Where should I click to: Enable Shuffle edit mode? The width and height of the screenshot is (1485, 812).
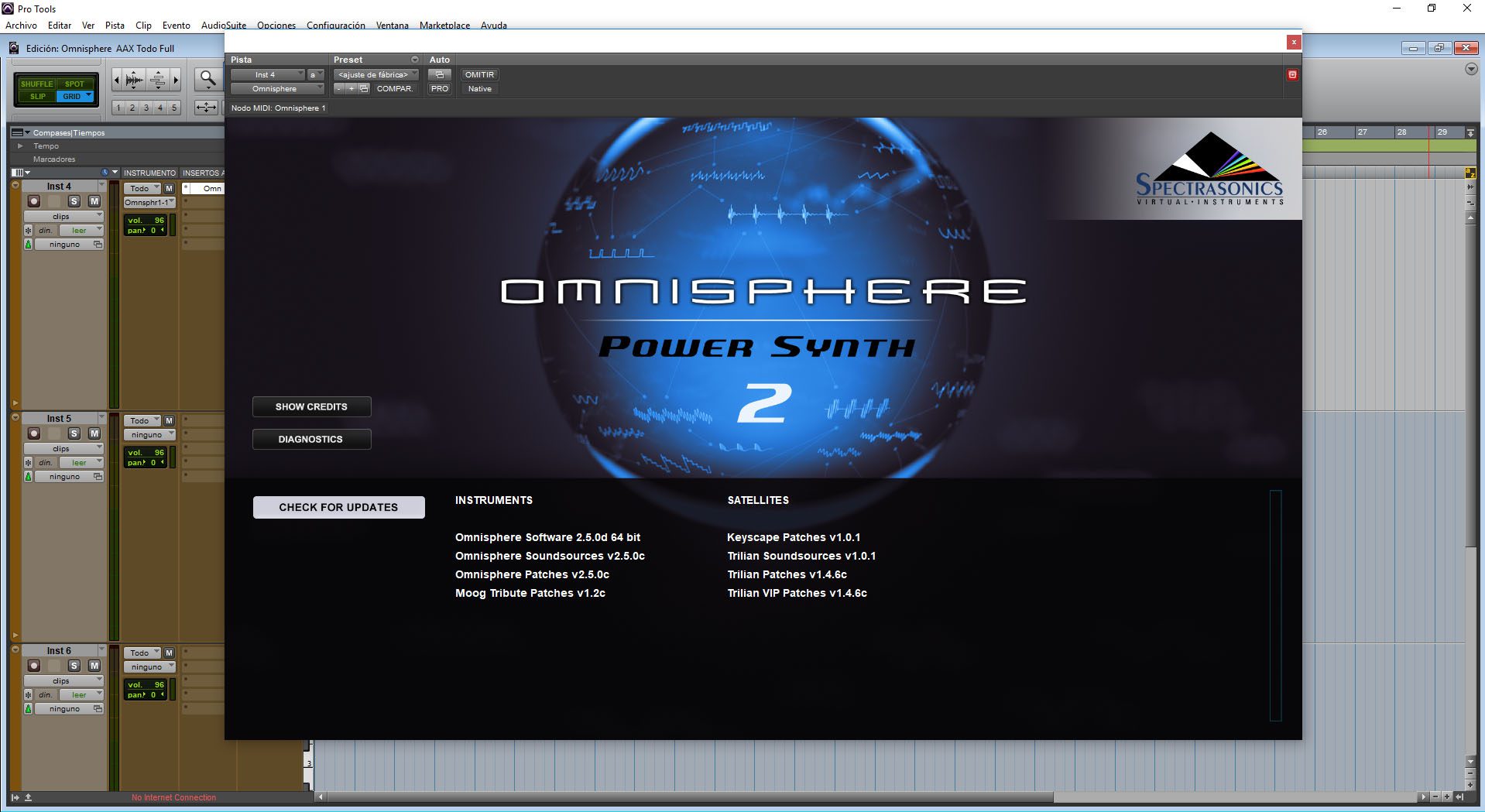[37, 84]
